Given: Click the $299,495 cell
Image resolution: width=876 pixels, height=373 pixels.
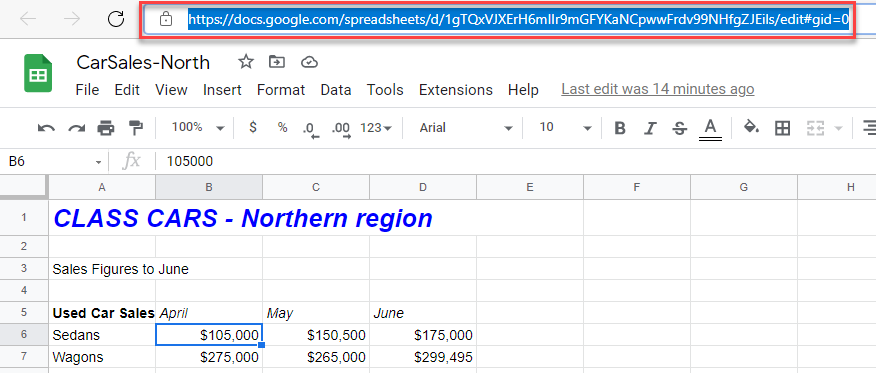Looking at the screenshot, I should pos(423,357).
